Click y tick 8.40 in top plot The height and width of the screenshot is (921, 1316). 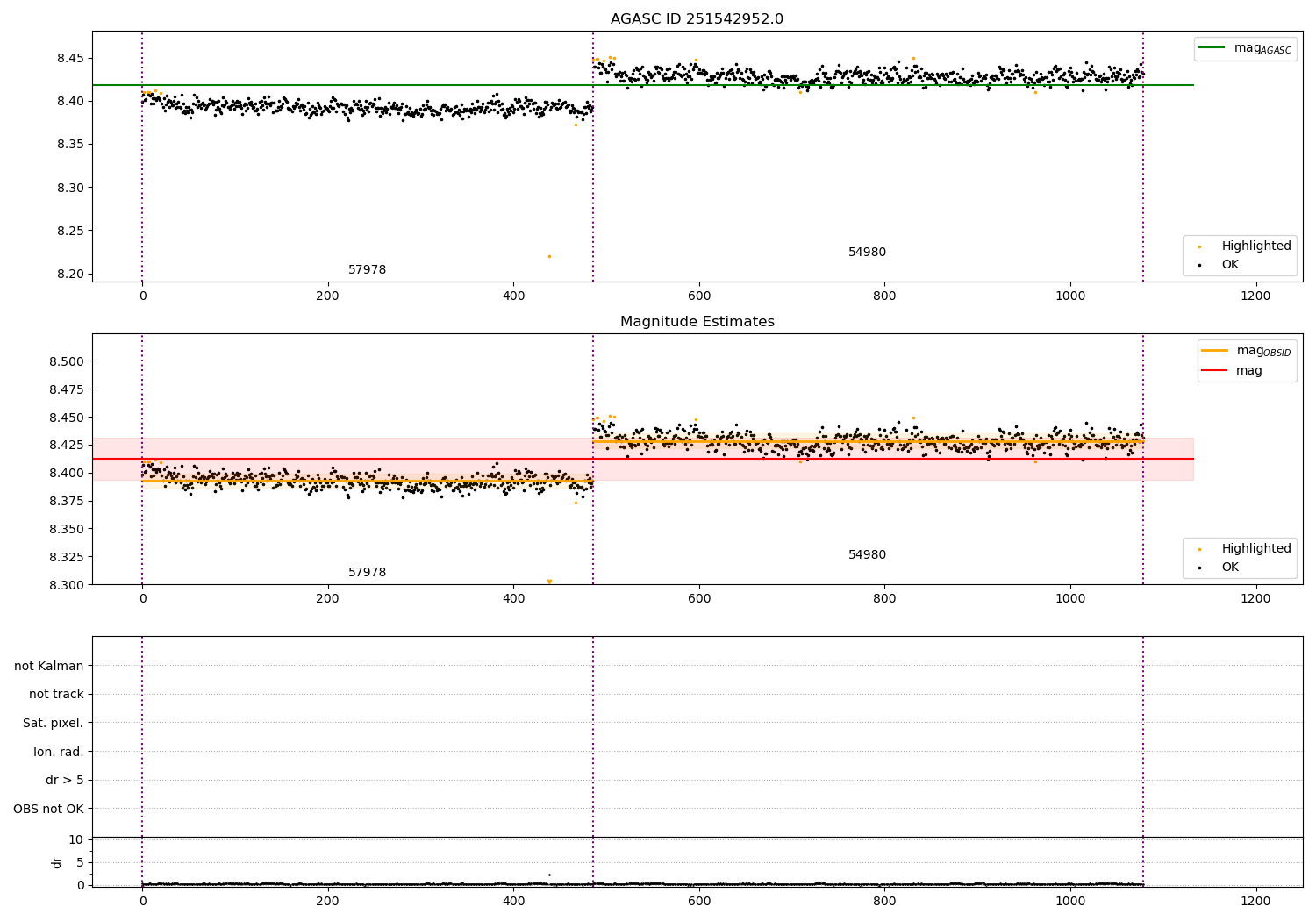point(69,102)
